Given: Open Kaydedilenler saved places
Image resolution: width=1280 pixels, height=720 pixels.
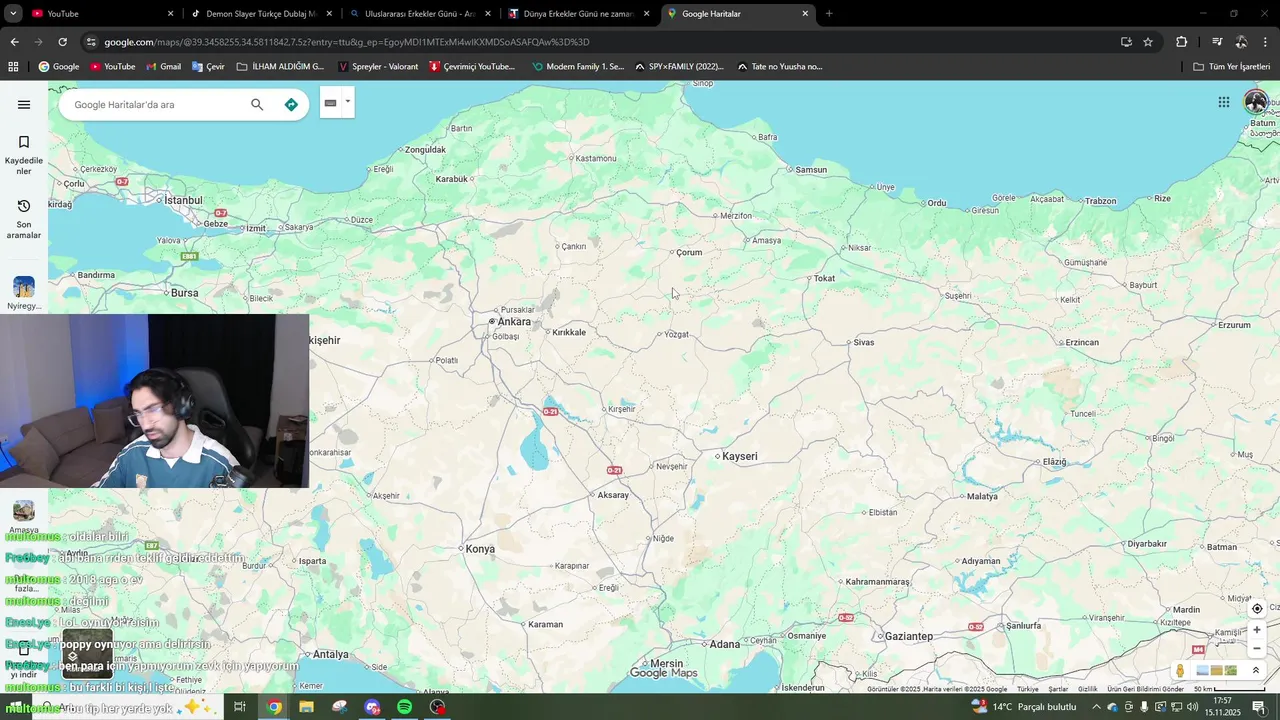Looking at the screenshot, I should (x=24, y=155).
